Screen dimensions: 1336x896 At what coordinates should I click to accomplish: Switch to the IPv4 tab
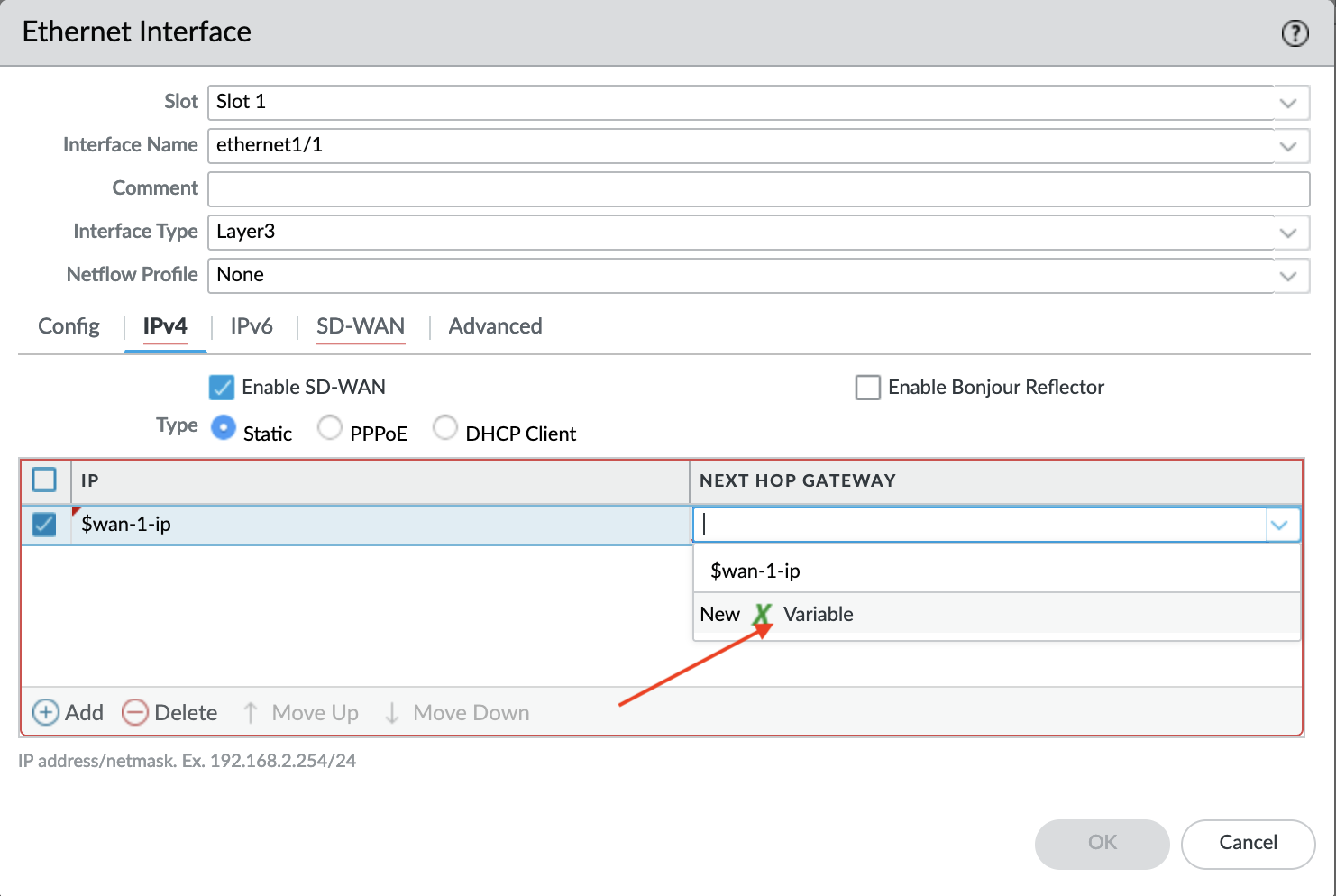coord(165,326)
